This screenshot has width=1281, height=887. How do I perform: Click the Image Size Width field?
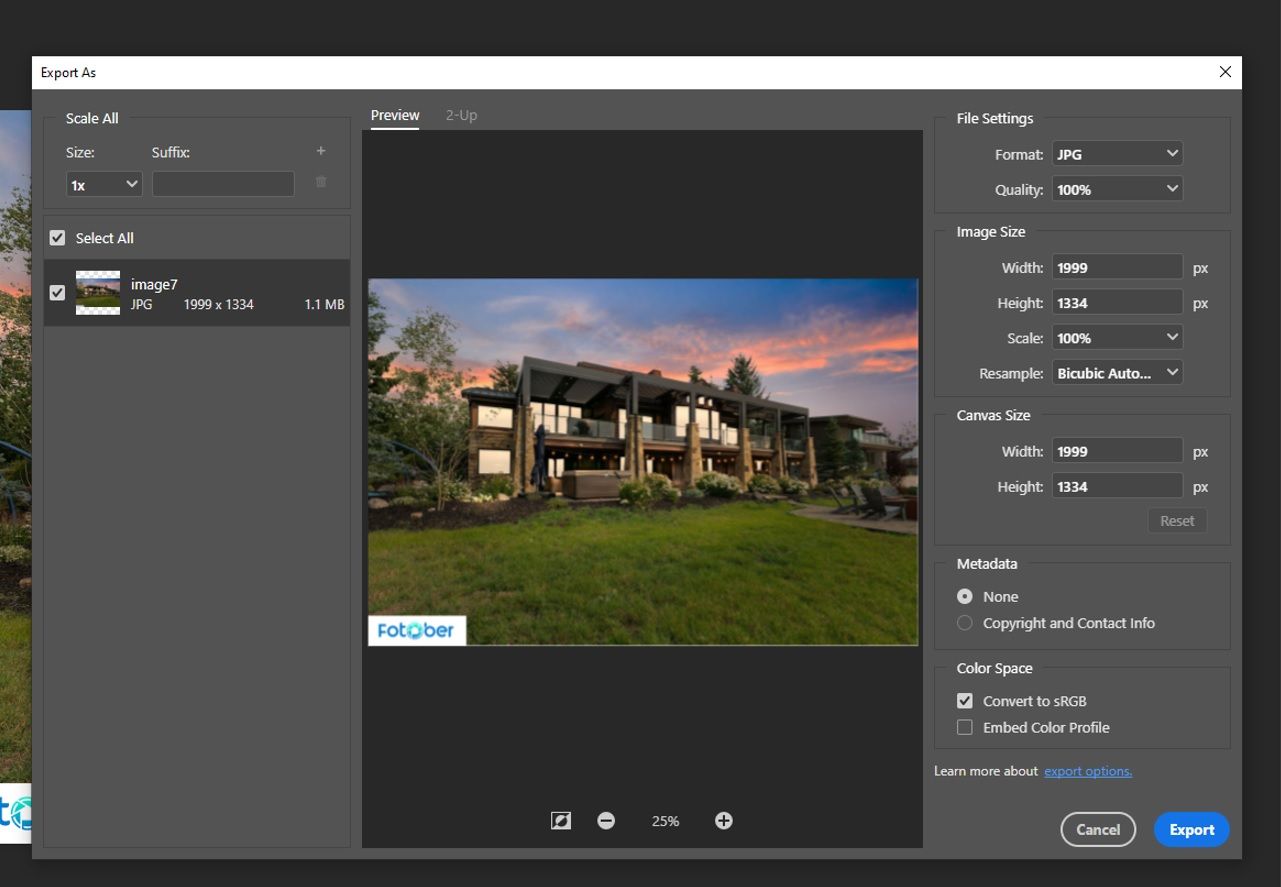(1116, 268)
